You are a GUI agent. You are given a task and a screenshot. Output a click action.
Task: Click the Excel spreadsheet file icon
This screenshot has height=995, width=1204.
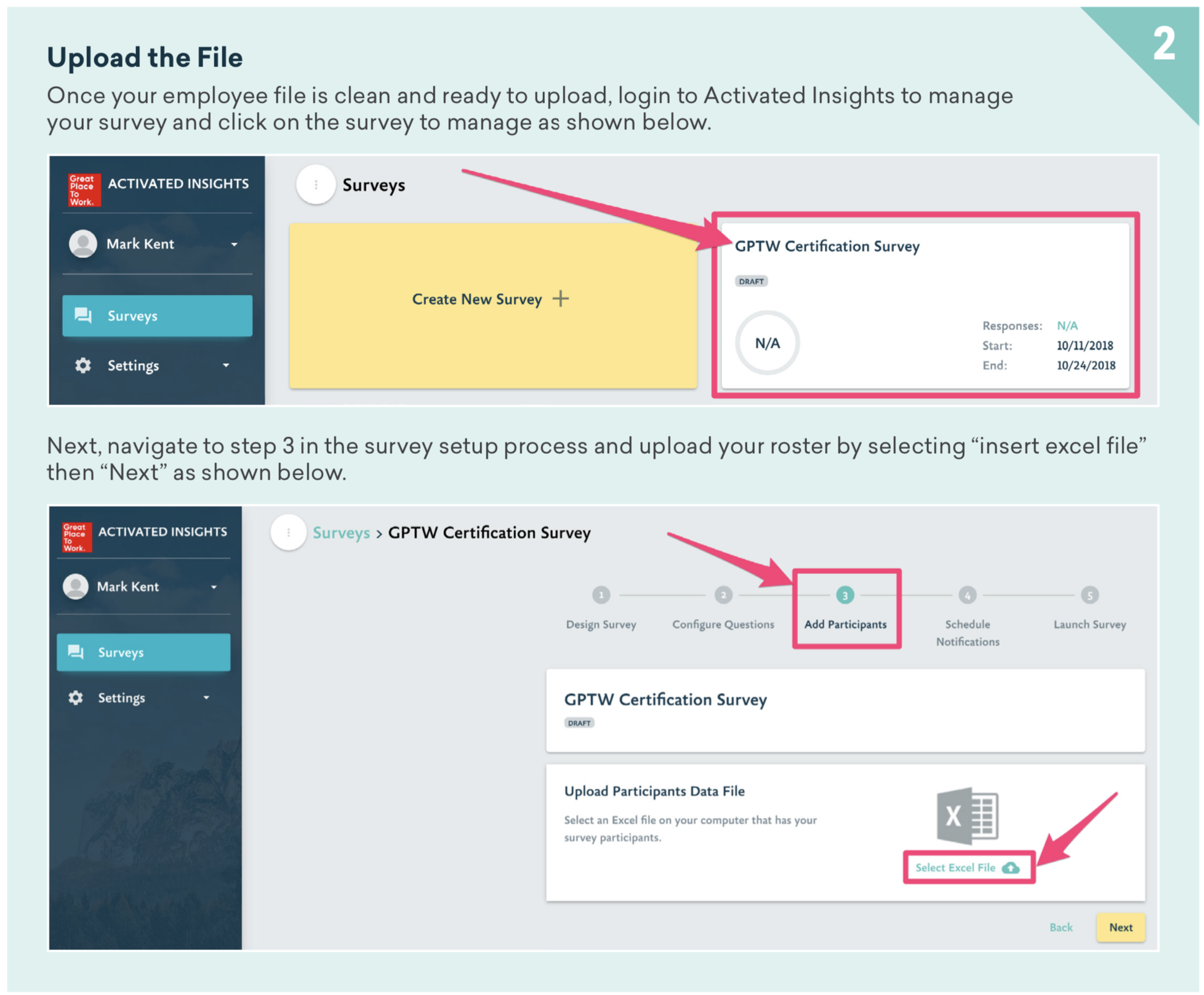(x=967, y=816)
